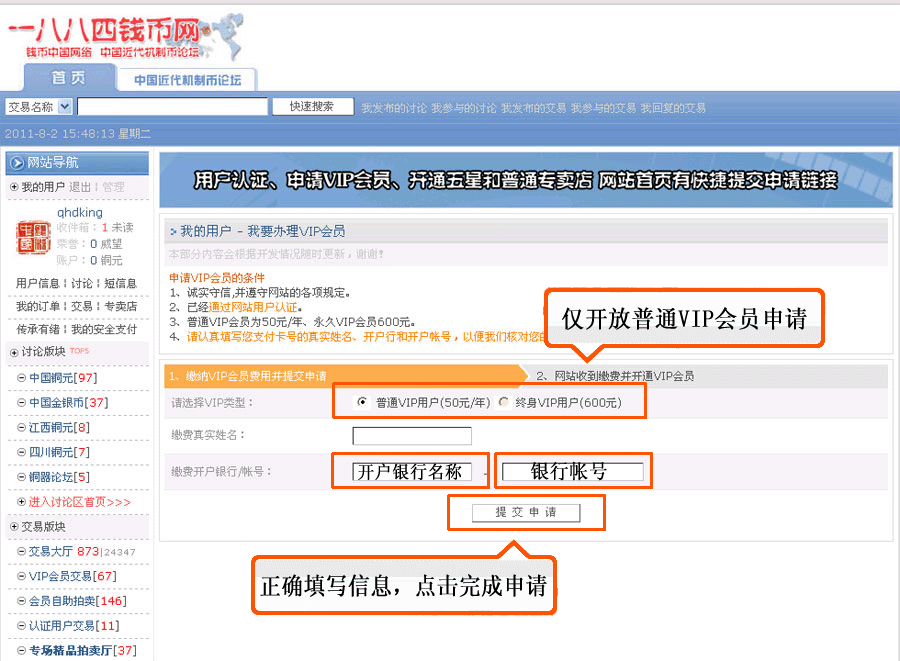900x661 pixels.
Task: Click the 快速搜索 button
Action: click(x=311, y=107)
